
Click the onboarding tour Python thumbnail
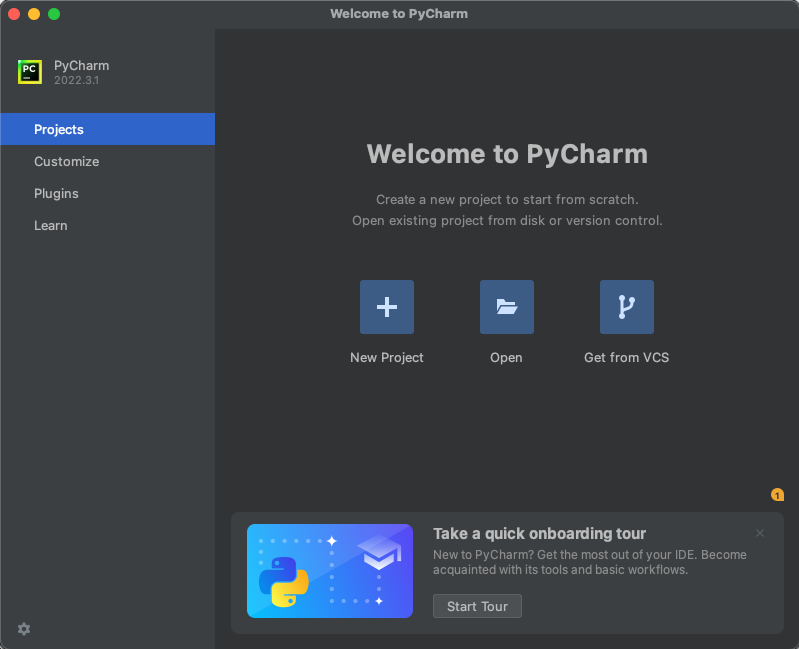330,571
